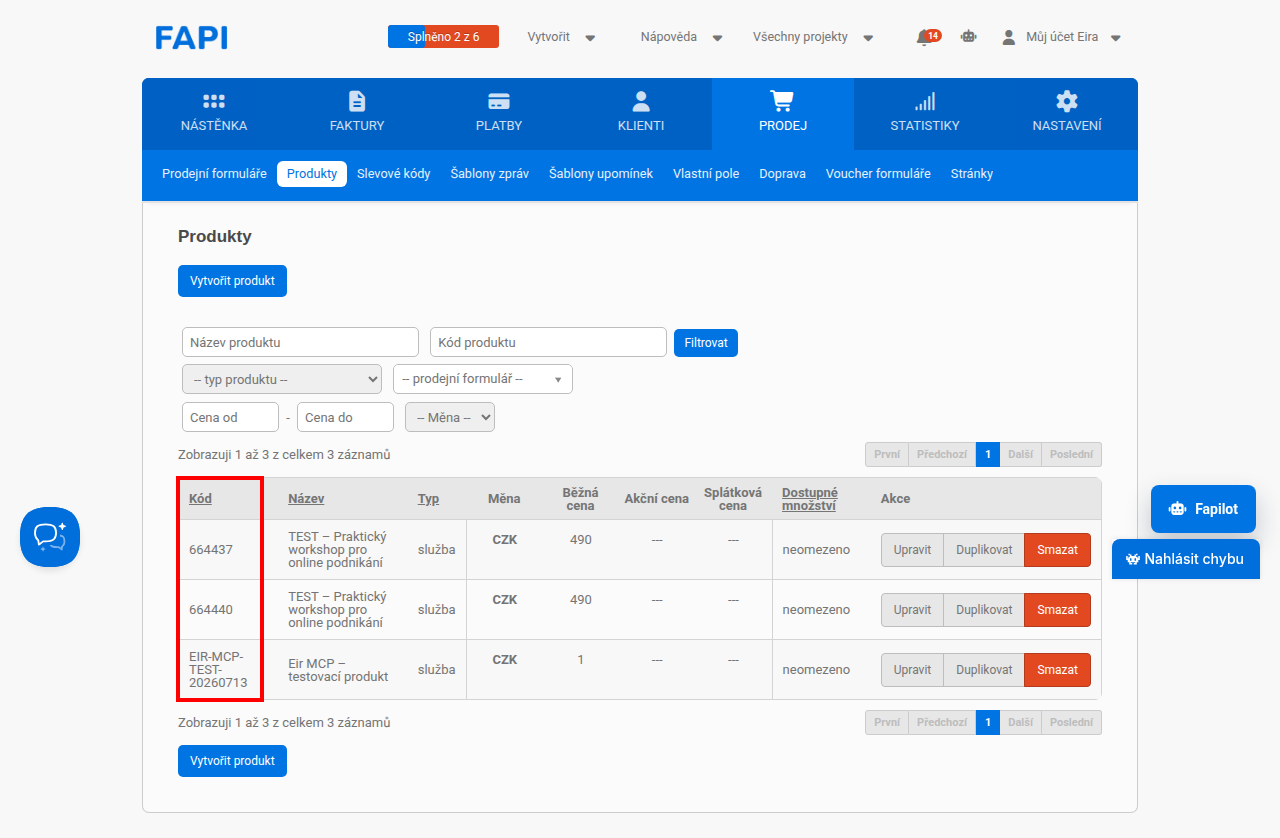Click the Cena do input field
This screenshot has height=838, width=1280.
(x=345, y=417)
